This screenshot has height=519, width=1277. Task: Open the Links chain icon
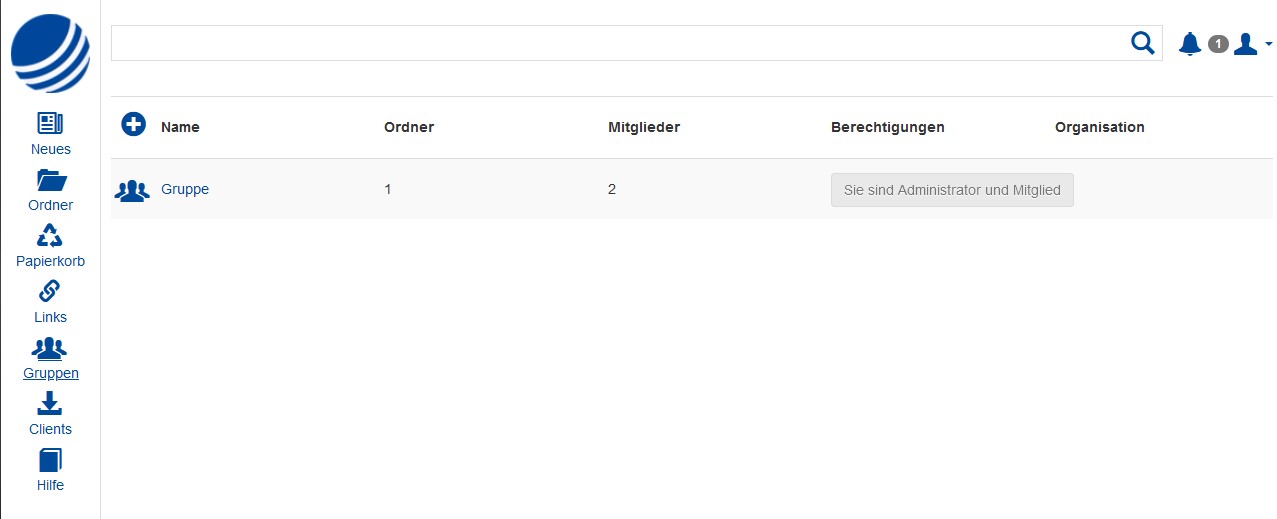coord(50,291)
